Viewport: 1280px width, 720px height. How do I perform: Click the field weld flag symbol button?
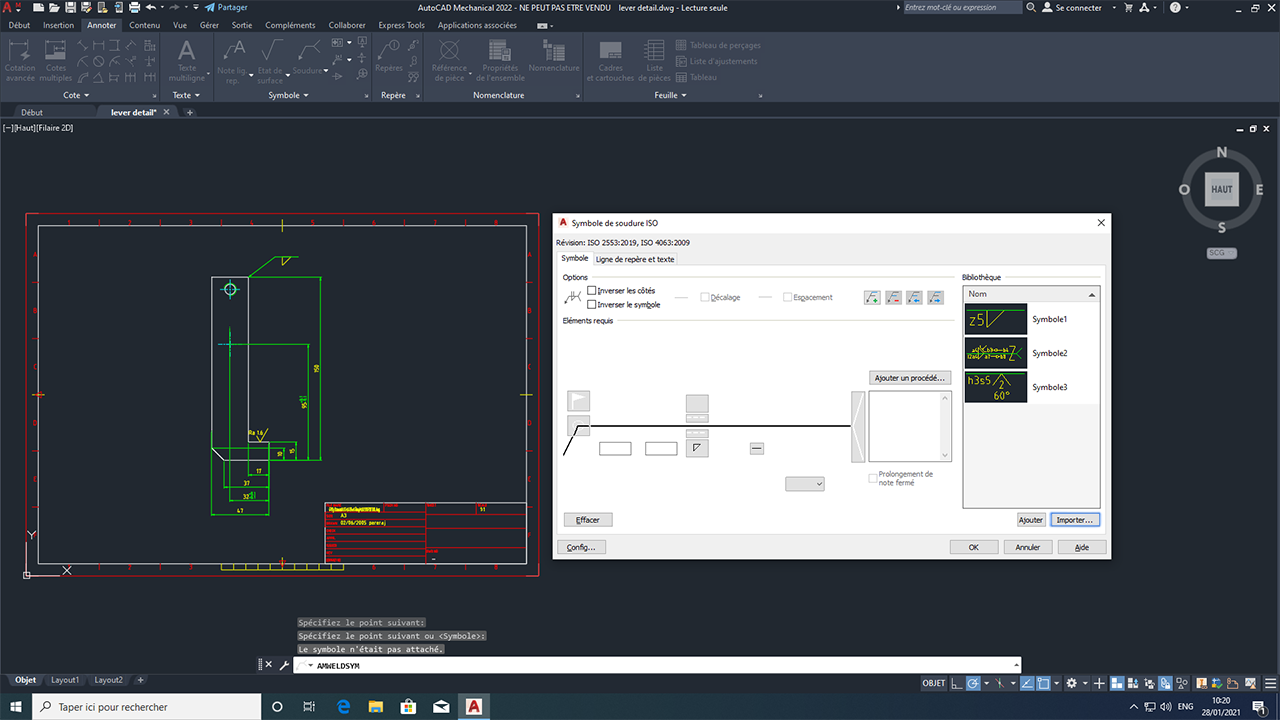(x=578, y=401)
